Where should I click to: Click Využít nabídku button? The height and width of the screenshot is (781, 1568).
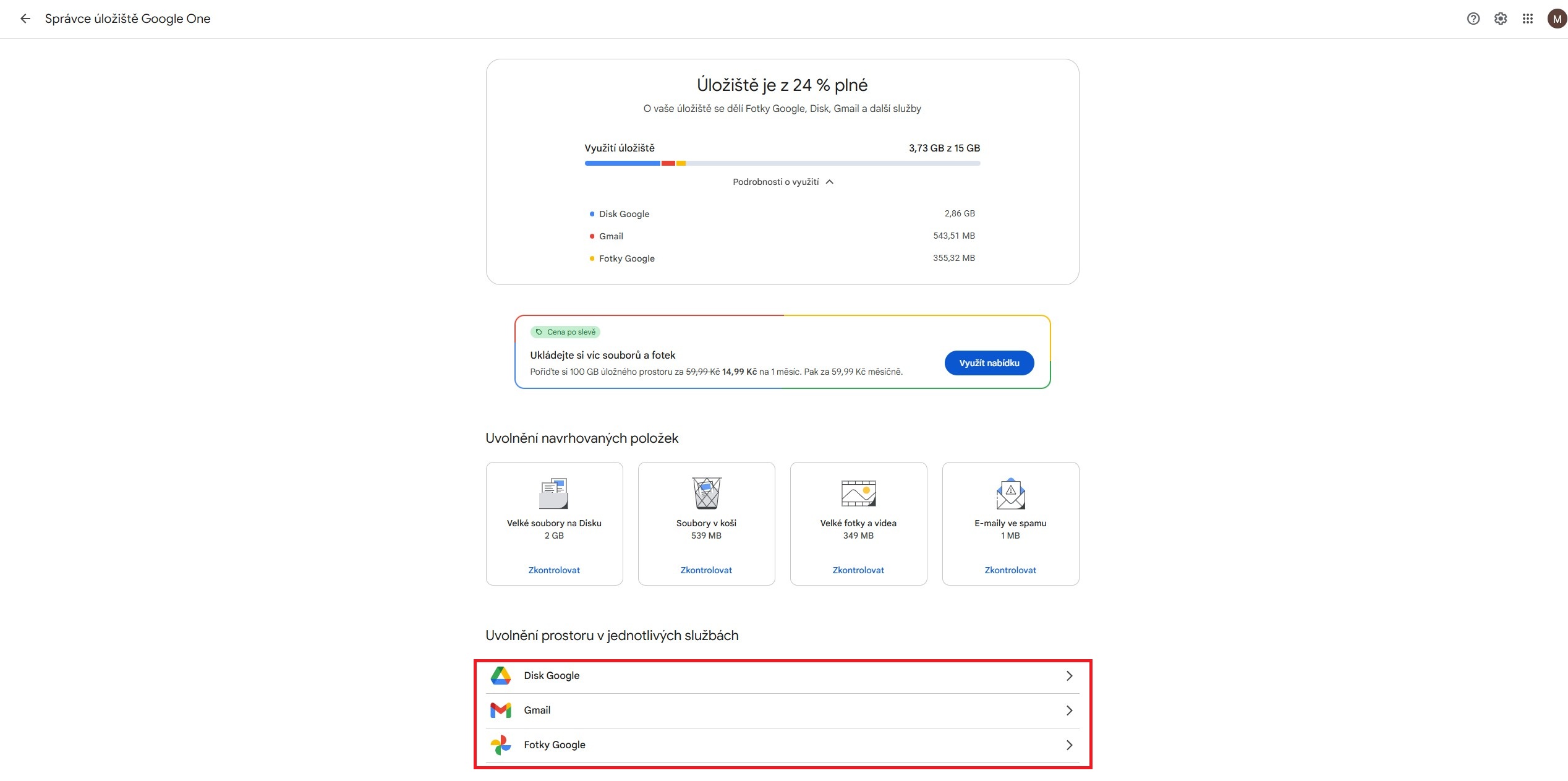click(989, 363)
